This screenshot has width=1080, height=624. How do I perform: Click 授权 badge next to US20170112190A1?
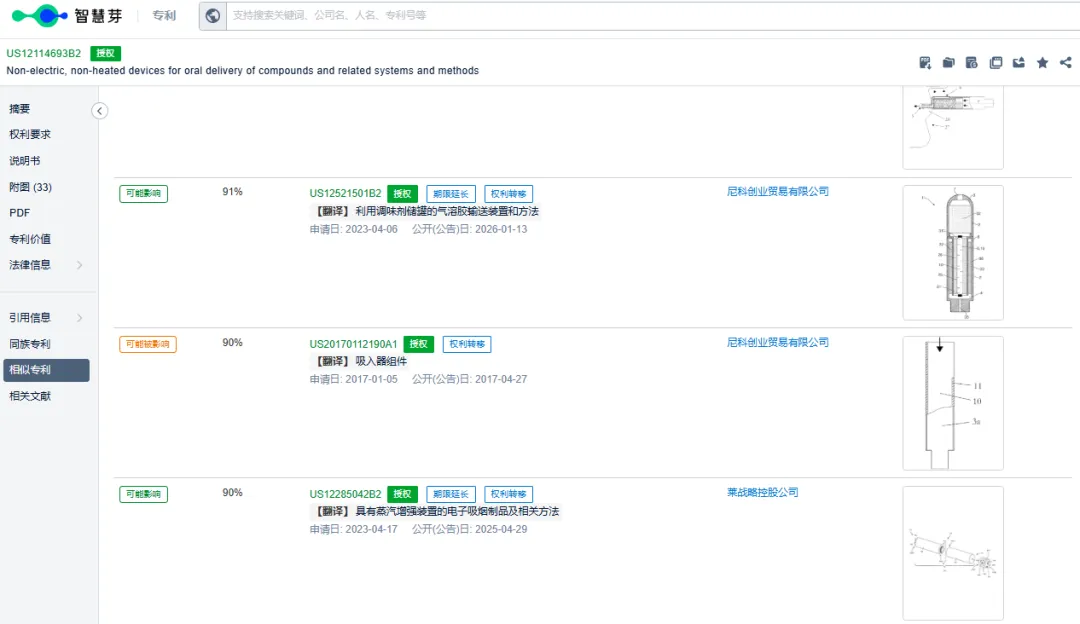click(x=418, y=344)
